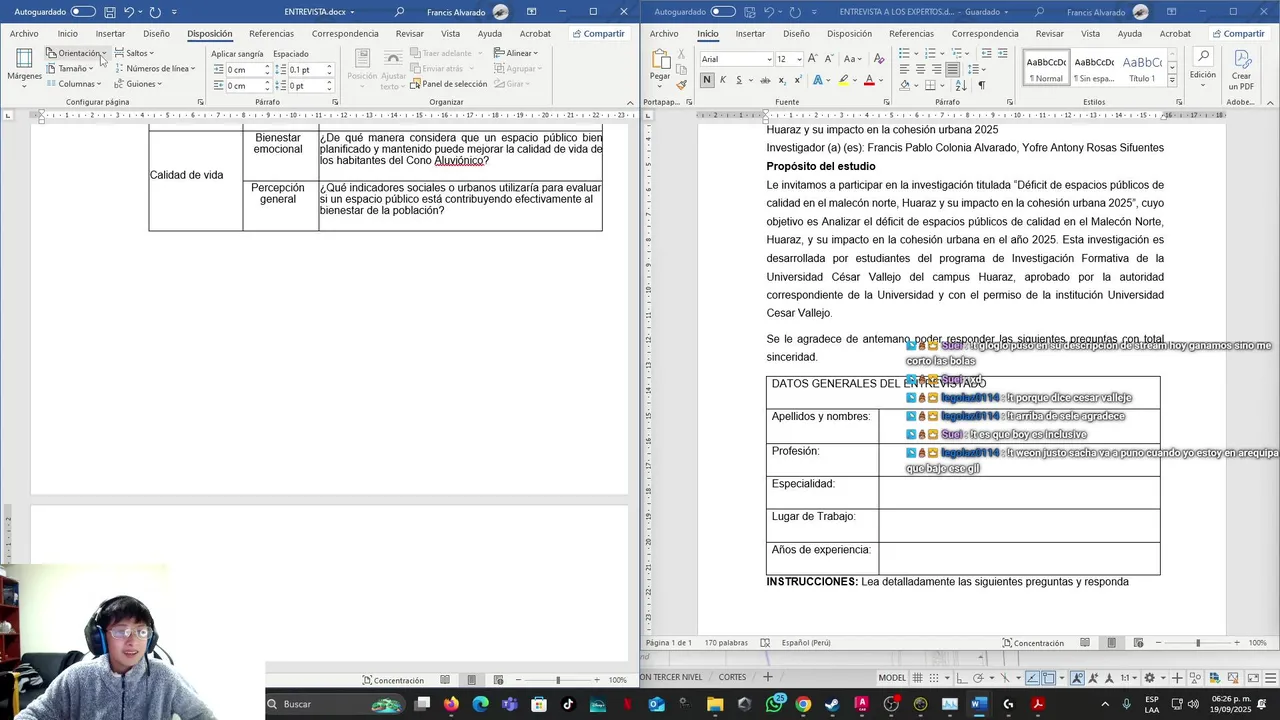Open the font size 12 dropdown

tap(798, 59)
